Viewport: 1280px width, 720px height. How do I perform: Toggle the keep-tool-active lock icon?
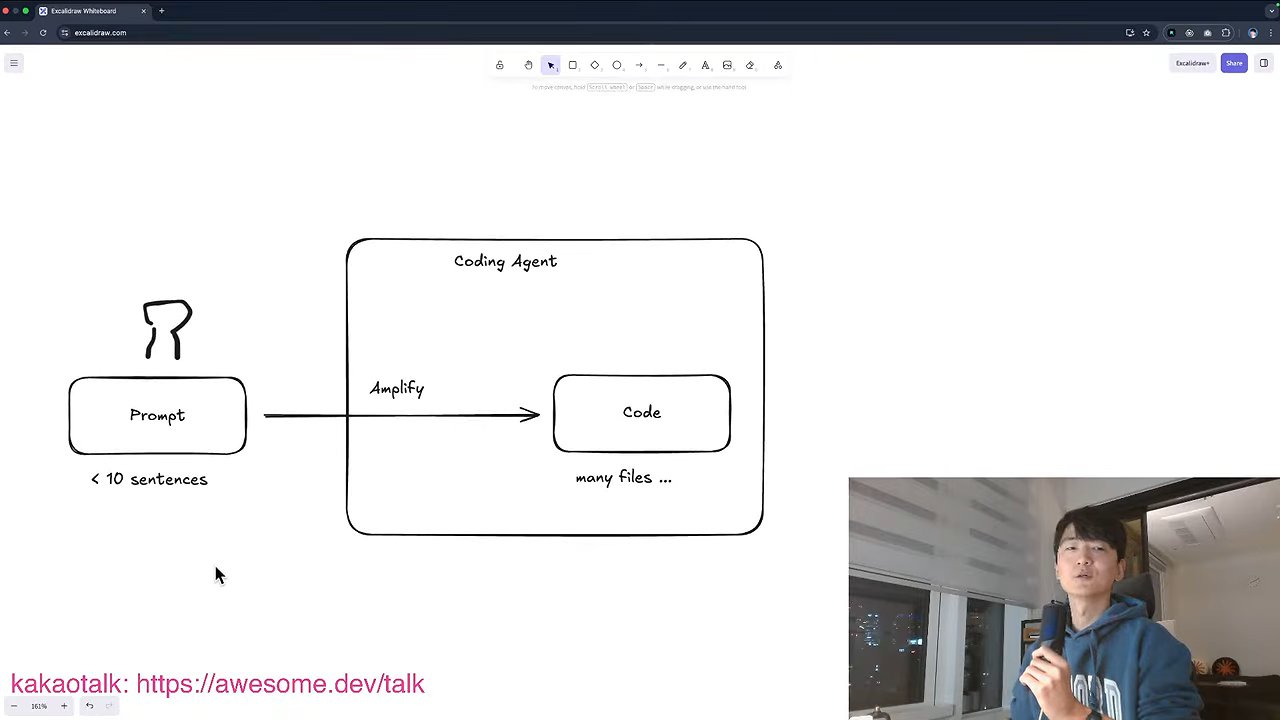point(500,65)
